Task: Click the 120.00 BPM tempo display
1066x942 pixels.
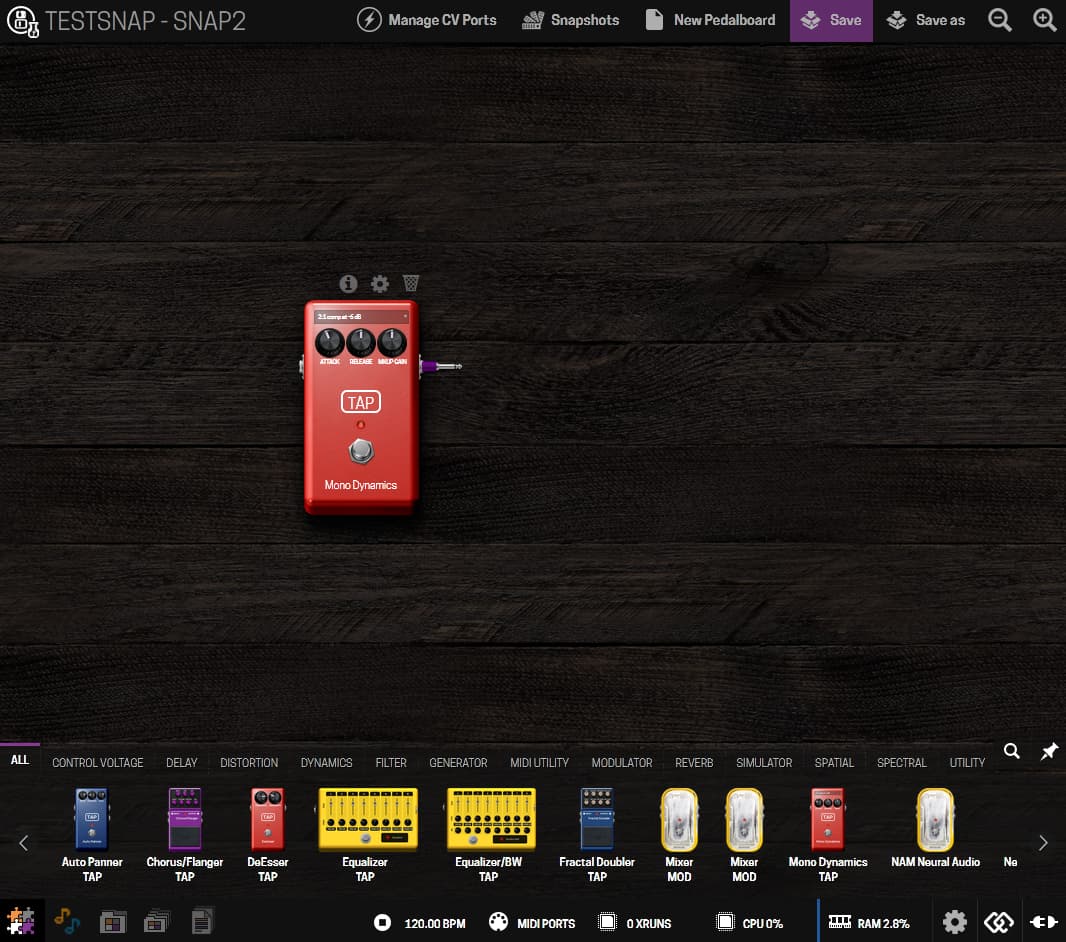Action: pyautogui.click(x=434, y=923)
